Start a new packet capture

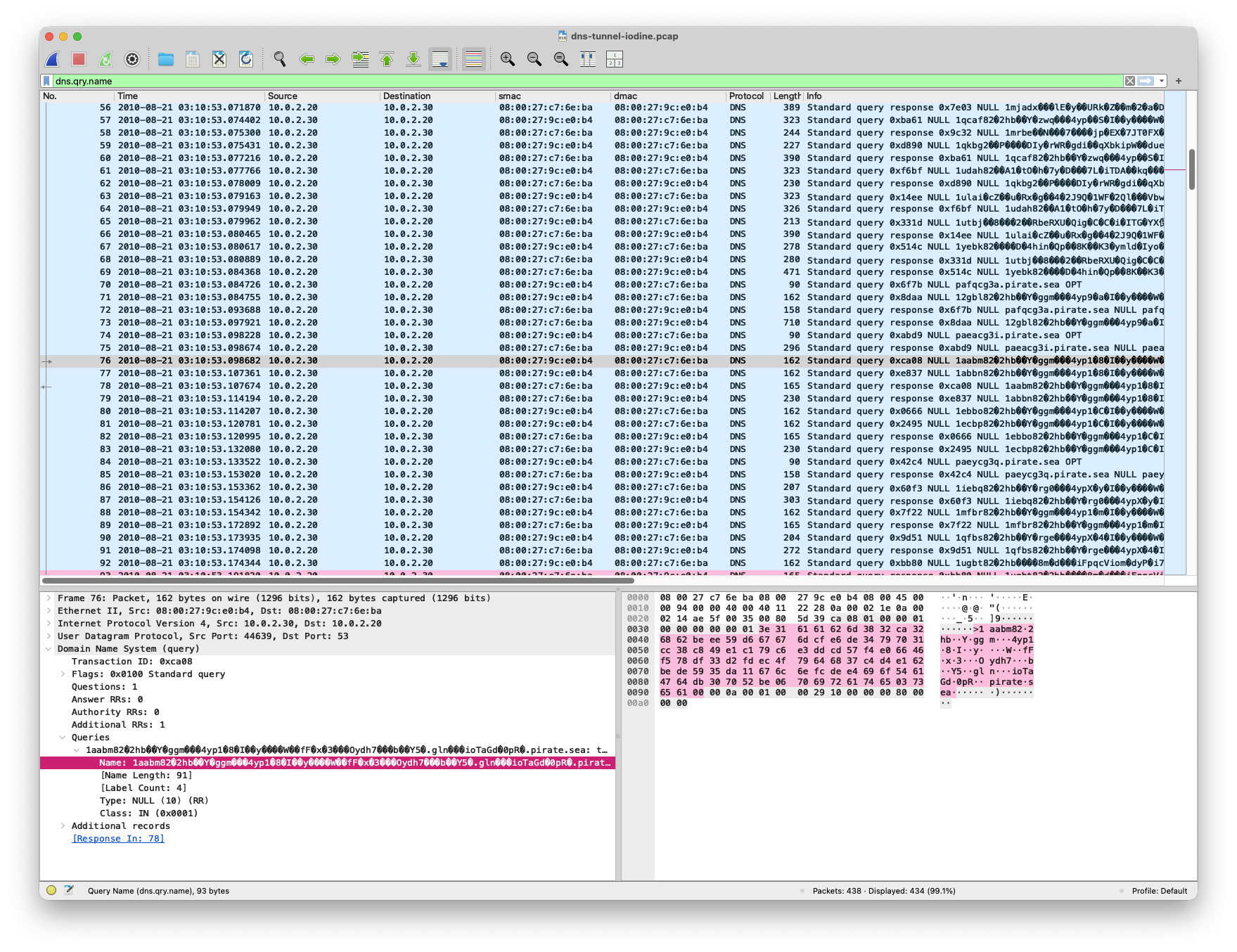pyautogui.click(x=53, y=60)
